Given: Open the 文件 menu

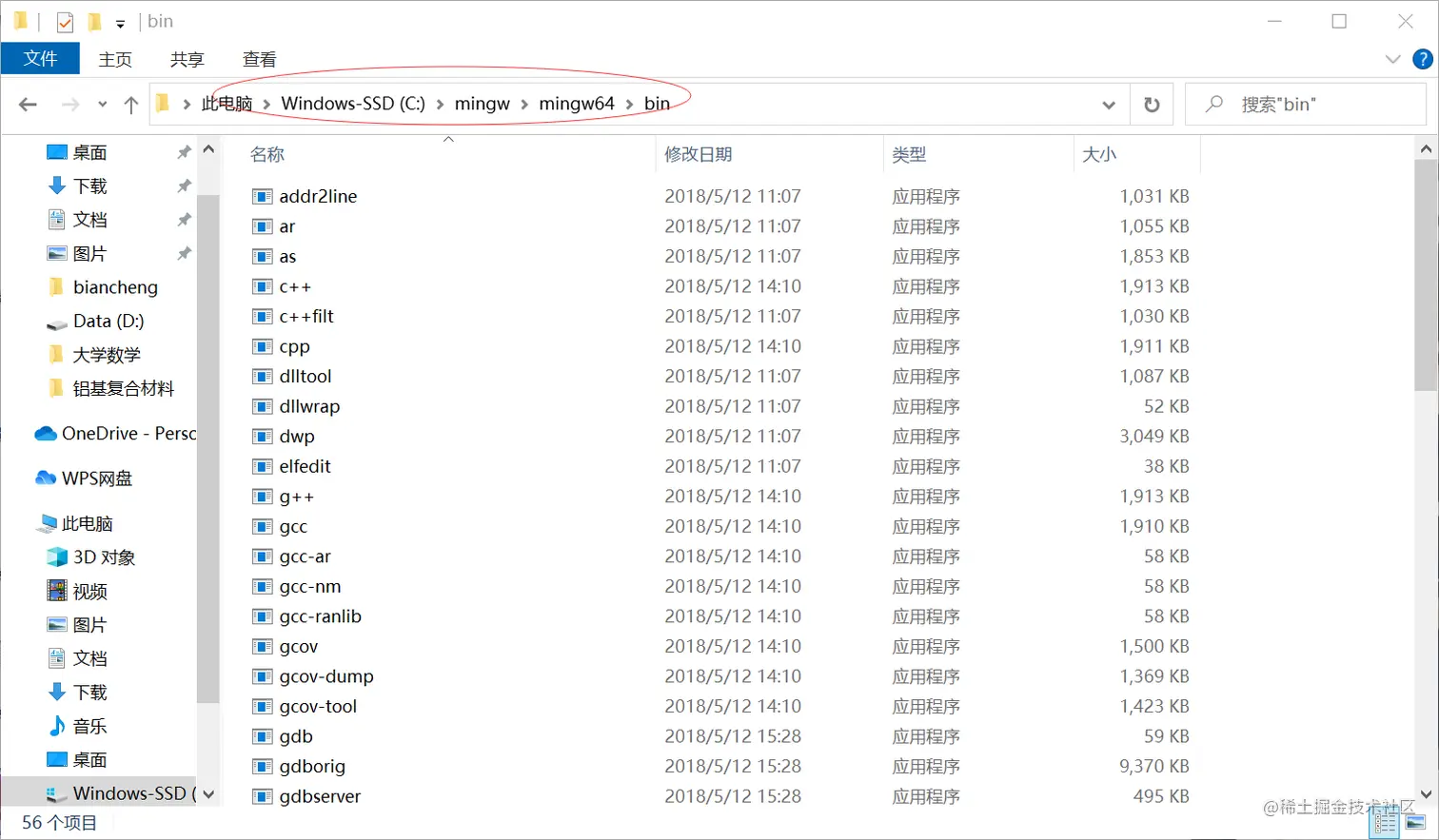Looking at the screenshot, I should (x=40, y=58).
